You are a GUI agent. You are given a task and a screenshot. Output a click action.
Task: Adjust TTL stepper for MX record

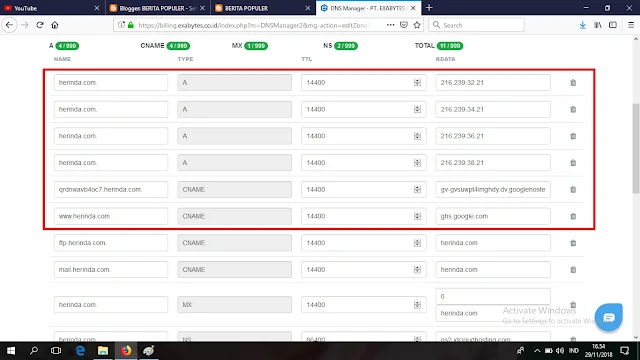pos(417,305)
